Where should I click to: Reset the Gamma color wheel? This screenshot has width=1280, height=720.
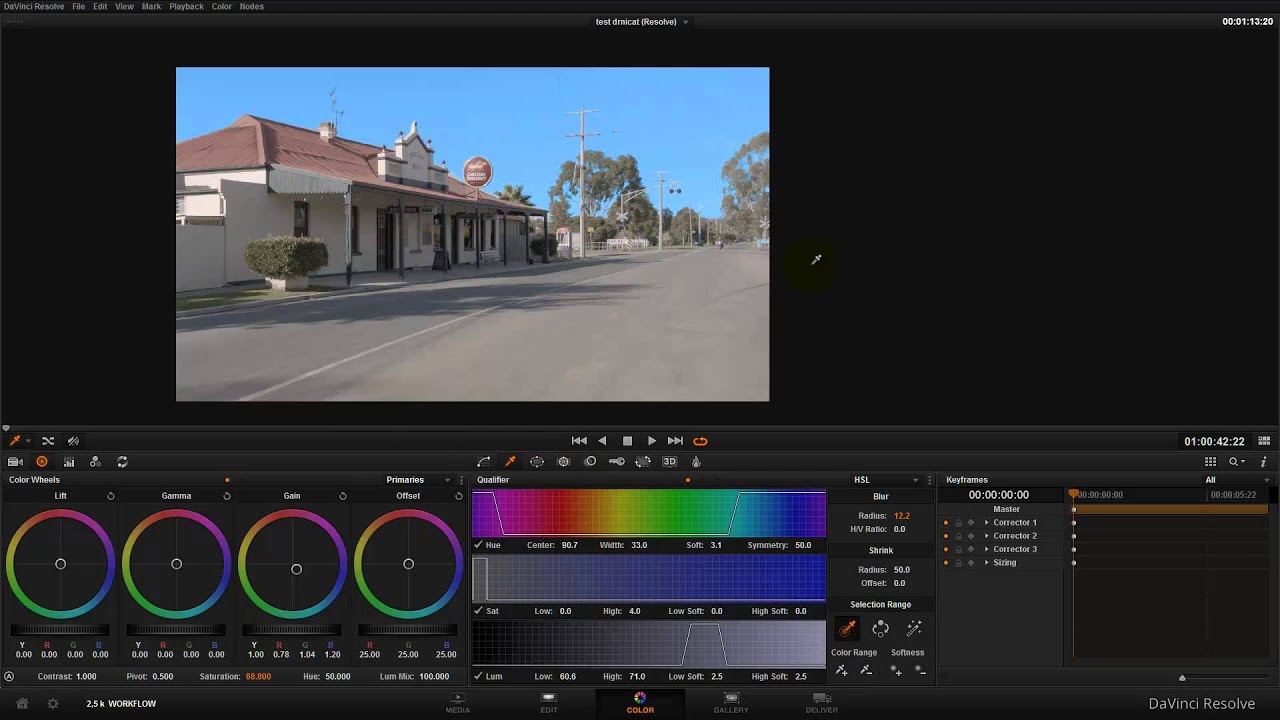(227, 496)
